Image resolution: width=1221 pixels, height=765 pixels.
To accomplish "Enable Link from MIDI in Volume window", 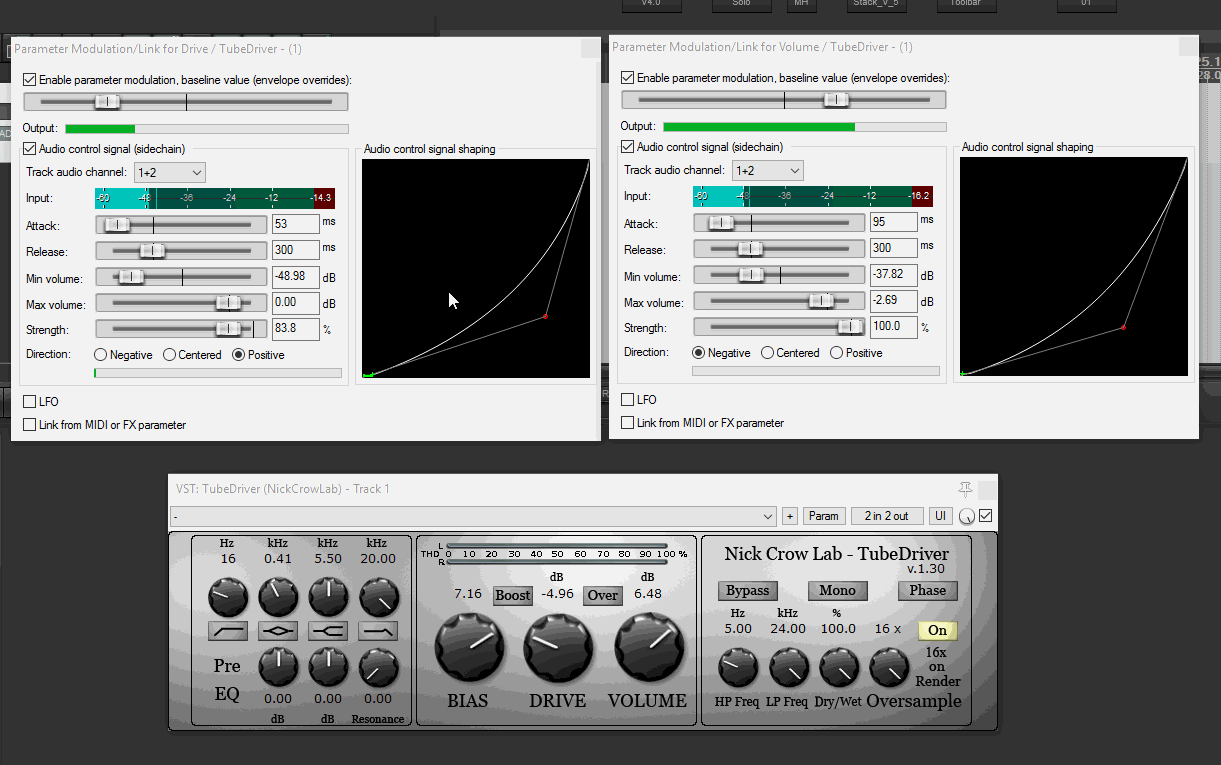I will pyautogui.click(x=628, y=422).
